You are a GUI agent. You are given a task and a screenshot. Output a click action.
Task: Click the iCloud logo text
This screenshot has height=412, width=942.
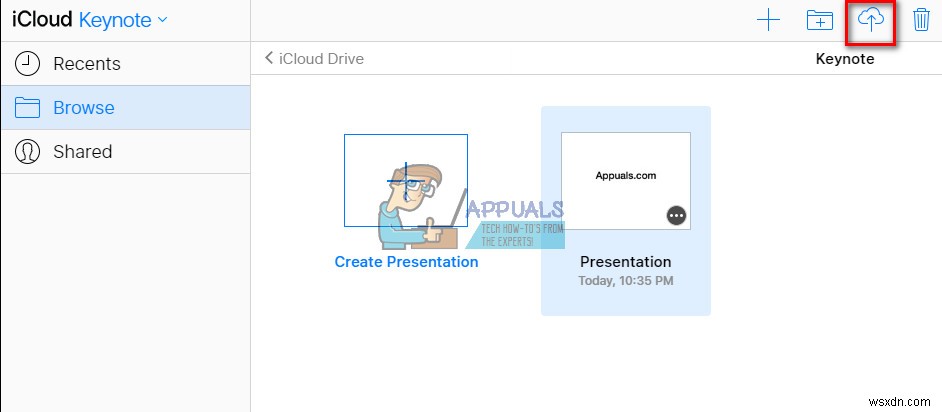point(43,20)
